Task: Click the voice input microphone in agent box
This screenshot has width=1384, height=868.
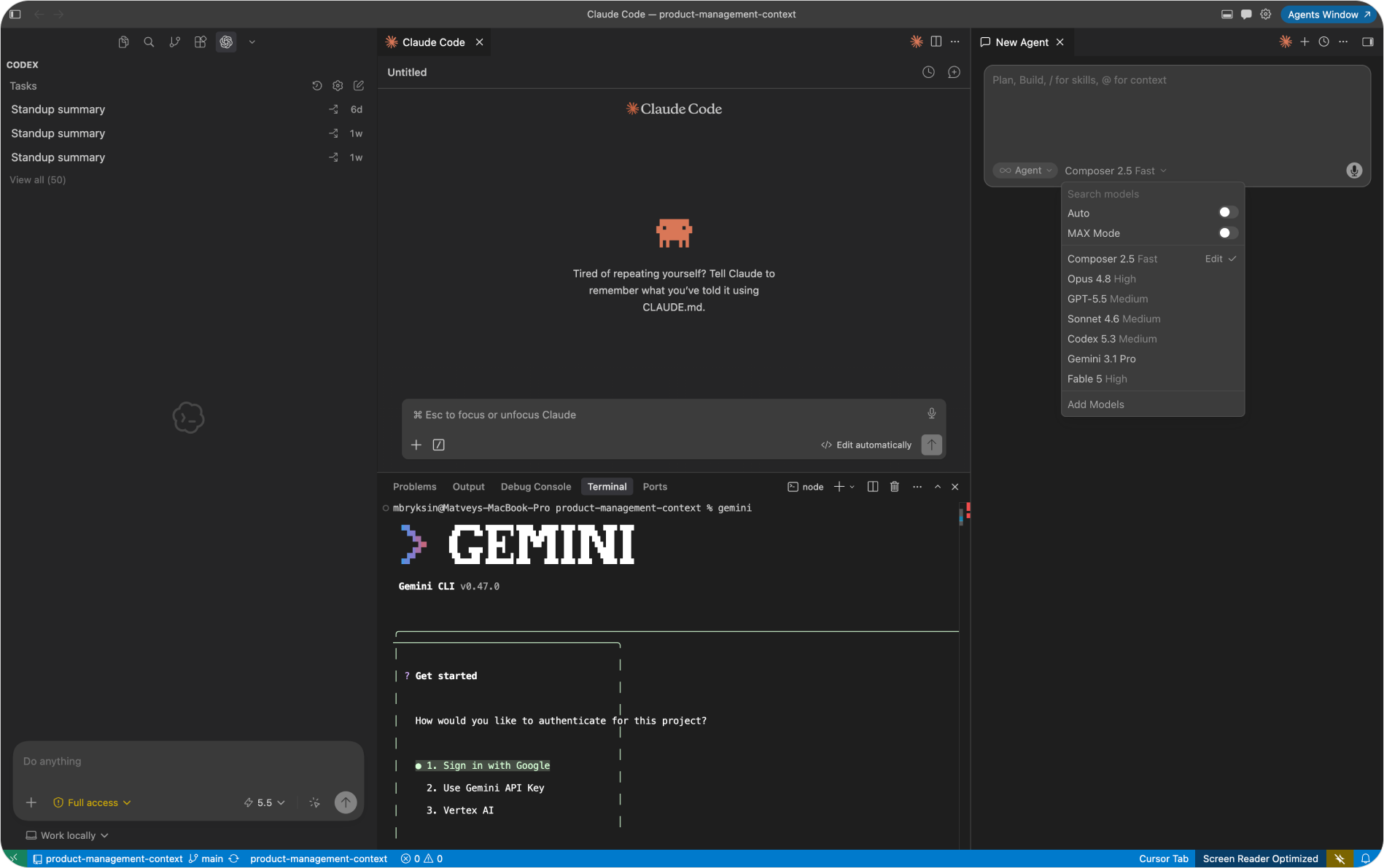Action: click(x=1354, y=171)
